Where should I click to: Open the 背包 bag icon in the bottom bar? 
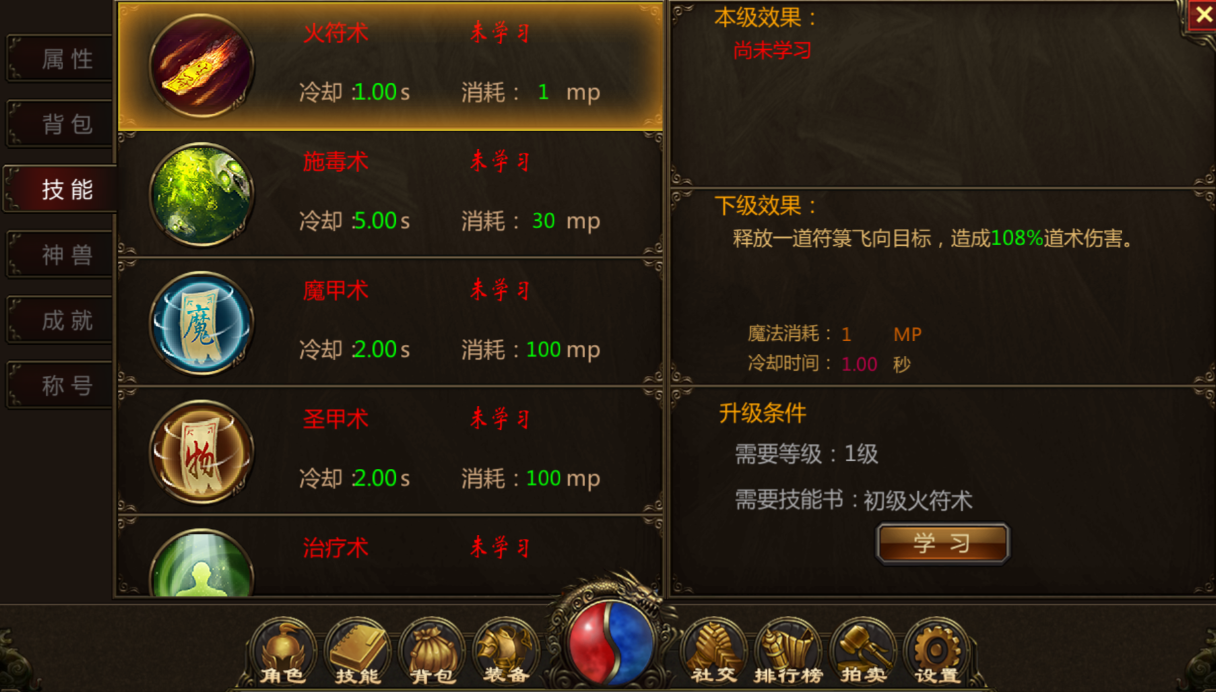(432, 652)
